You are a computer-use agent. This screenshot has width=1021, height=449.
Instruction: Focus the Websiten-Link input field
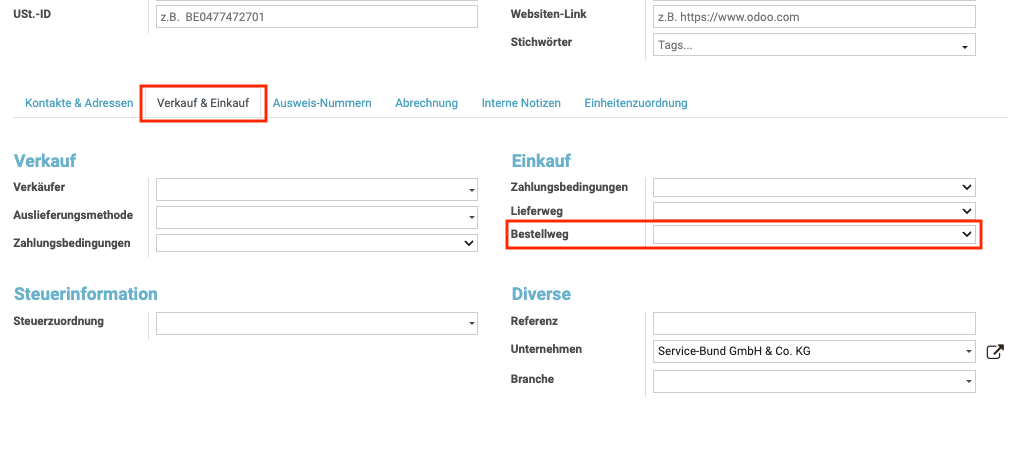pos(813,17)
